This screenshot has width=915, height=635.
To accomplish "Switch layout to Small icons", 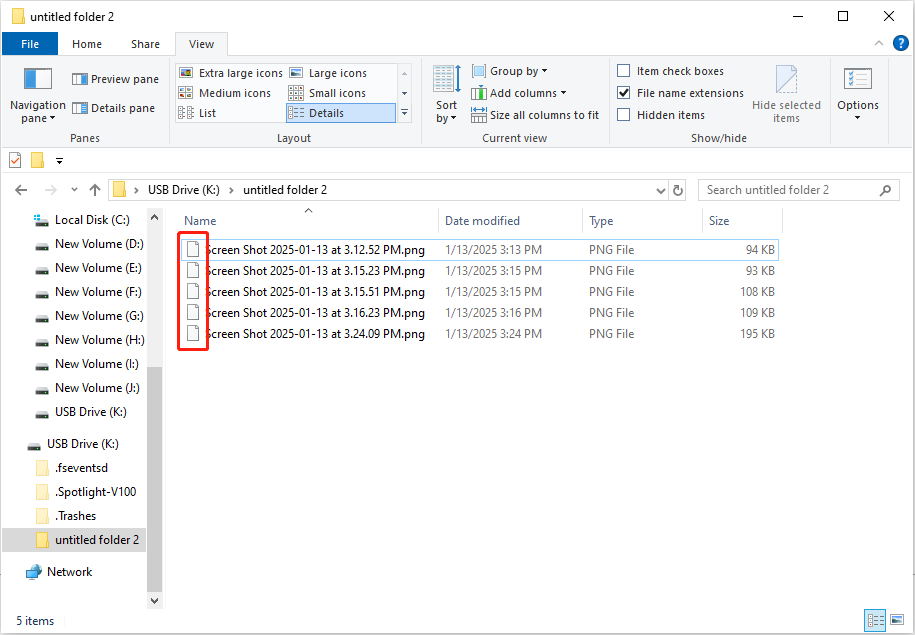I will pyautogui.click(x=327, y=93).
